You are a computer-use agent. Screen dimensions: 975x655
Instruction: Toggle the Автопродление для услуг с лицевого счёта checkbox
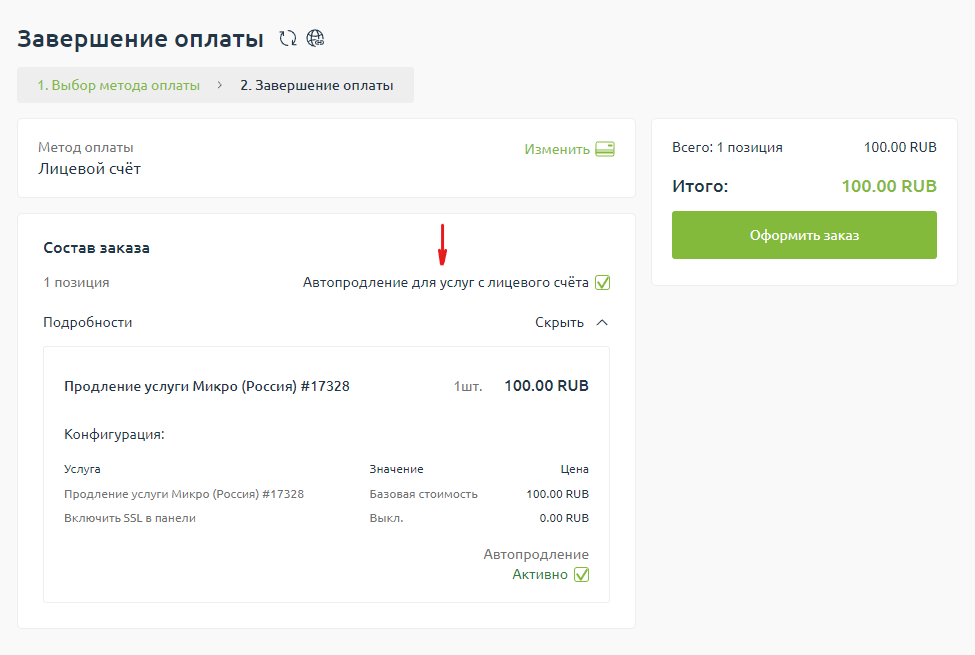point(602,283)
